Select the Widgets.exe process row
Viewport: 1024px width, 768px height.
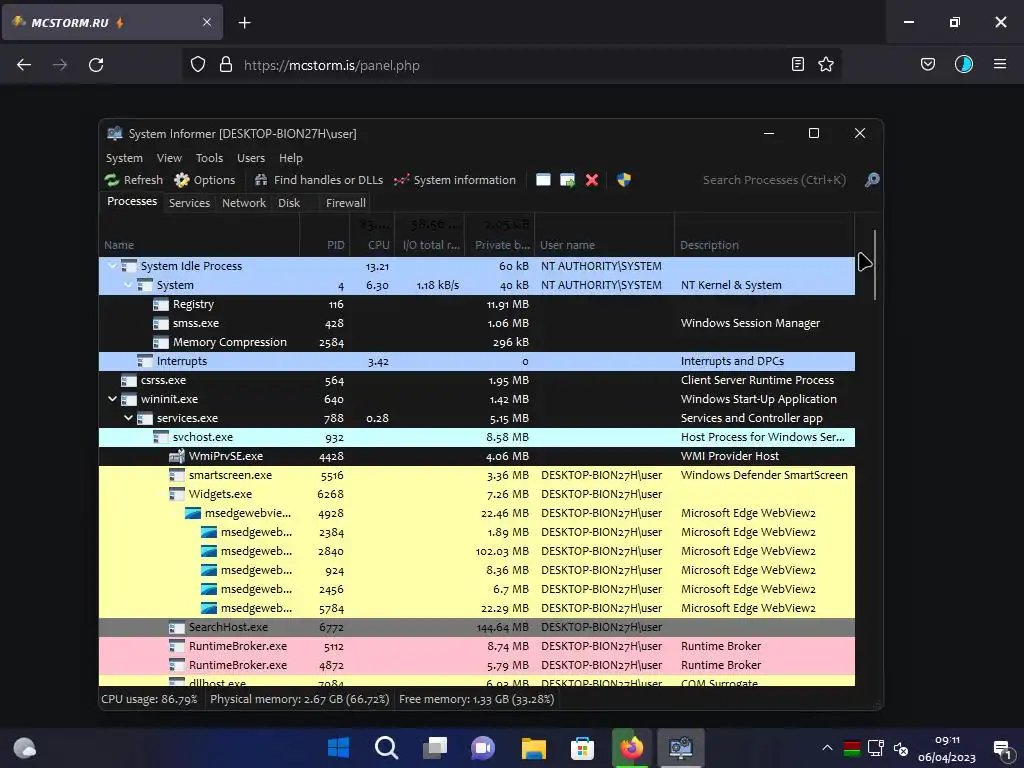477,494
